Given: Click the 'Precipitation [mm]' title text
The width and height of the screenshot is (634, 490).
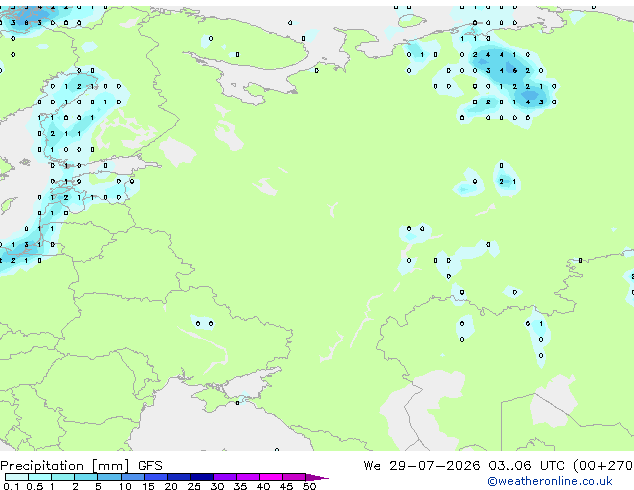Looking at the screenshot, I should coord(65,466).
